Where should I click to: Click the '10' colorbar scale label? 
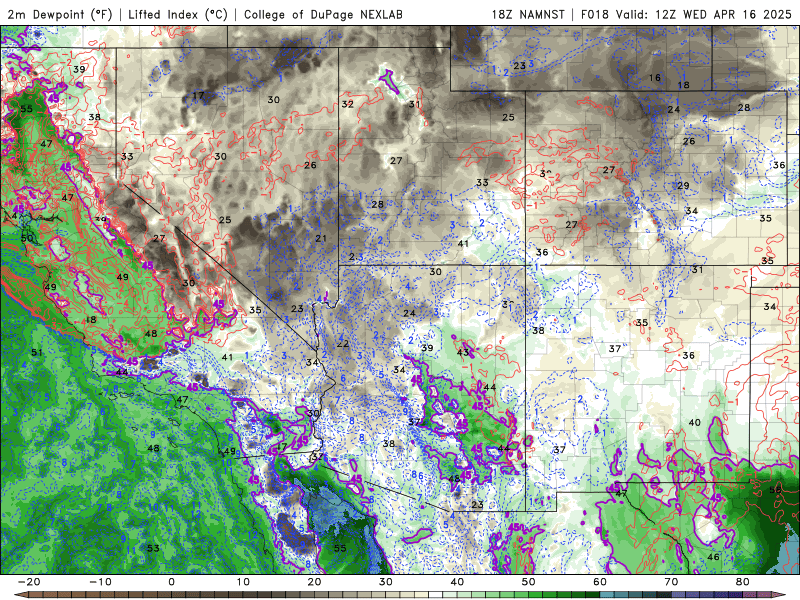point(243,582)
